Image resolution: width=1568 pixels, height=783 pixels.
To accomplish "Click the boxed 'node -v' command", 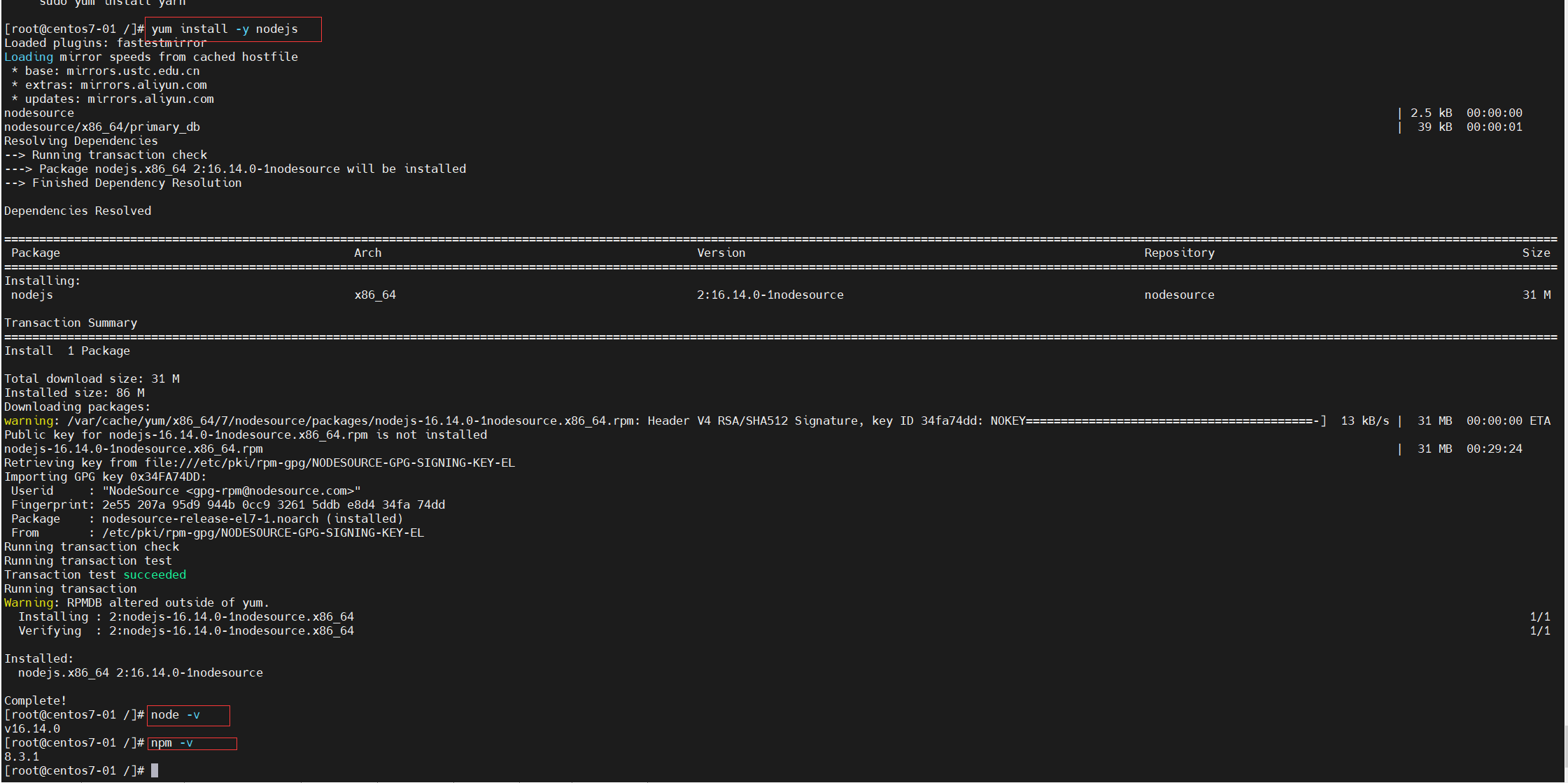I will pos(176,714).
